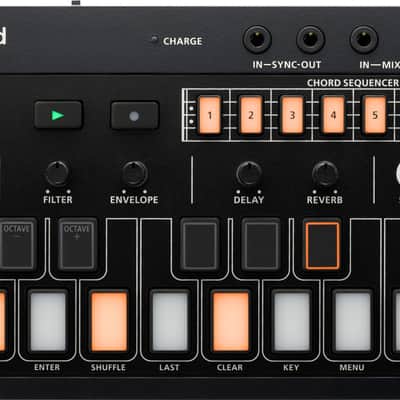400x400 pixels.
Task: Tap the white LAST key pad
Action: click(x=170, y=321)
